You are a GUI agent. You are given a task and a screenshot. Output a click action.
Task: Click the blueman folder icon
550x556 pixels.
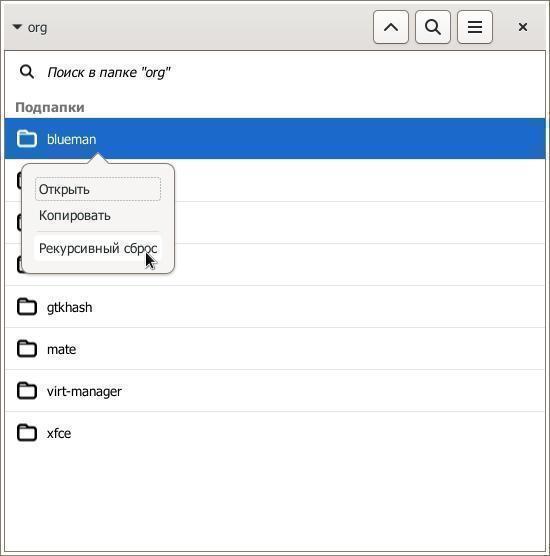tap(27, 139)
